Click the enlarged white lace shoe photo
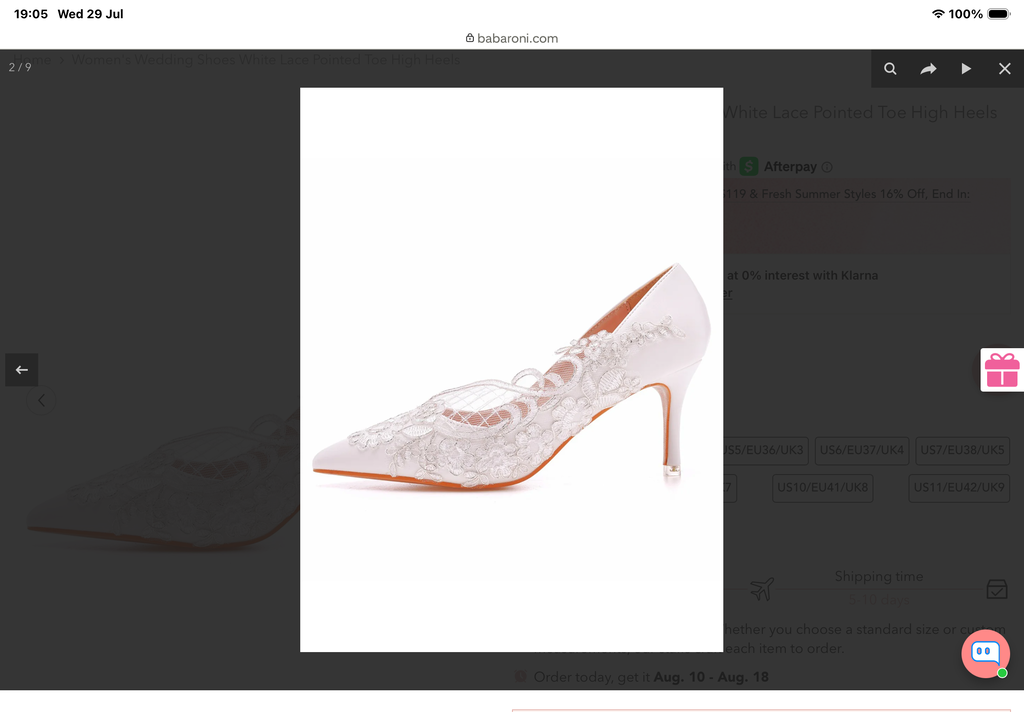The image size is (1024, 712). point(511,370)
